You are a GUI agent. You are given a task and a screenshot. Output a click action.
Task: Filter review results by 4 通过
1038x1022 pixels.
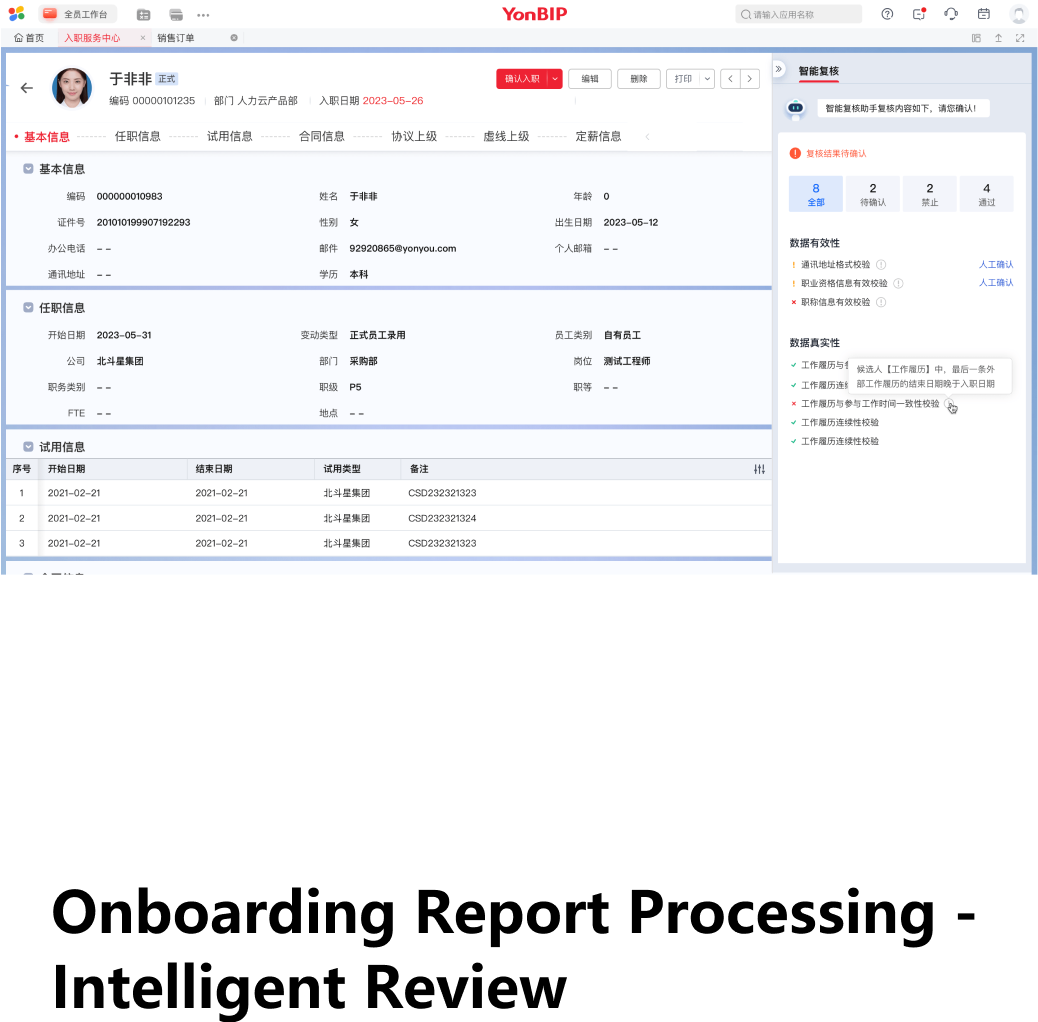(986, 195)
